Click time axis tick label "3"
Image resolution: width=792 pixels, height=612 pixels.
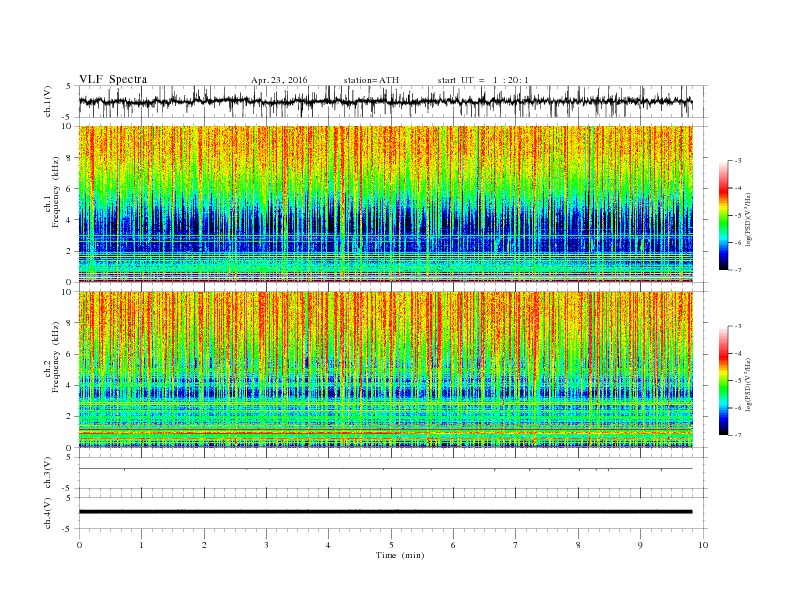coord(266,545)
